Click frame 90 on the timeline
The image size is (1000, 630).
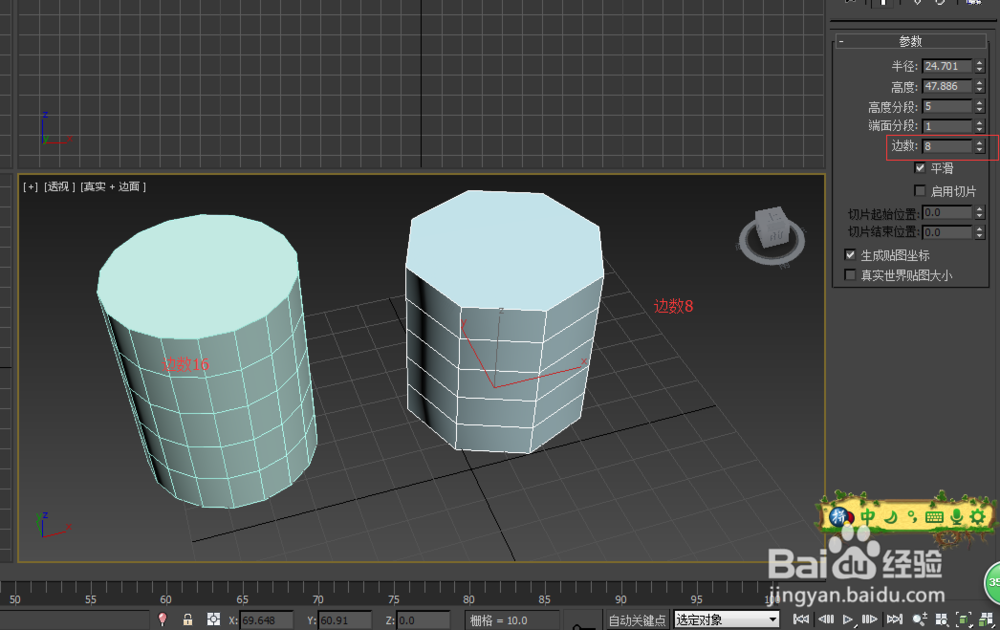(x=621, y=599)
